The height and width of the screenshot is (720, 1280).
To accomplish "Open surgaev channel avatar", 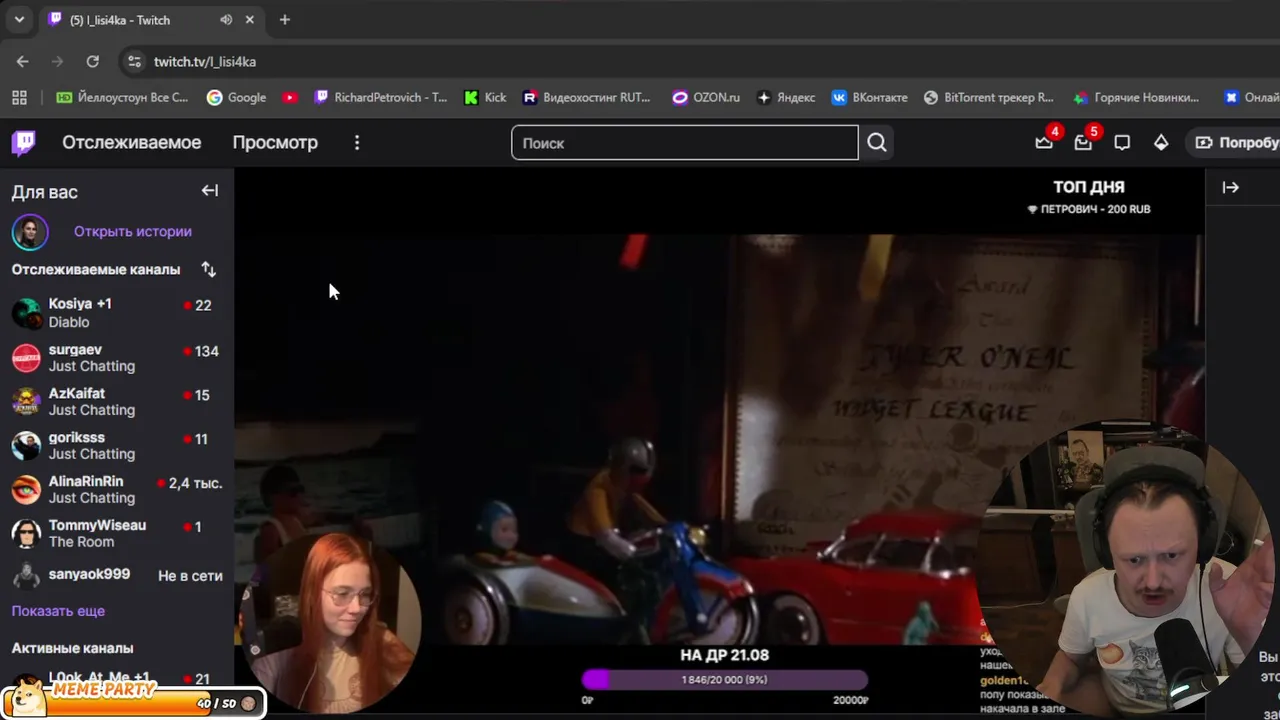I will point(26,357).
